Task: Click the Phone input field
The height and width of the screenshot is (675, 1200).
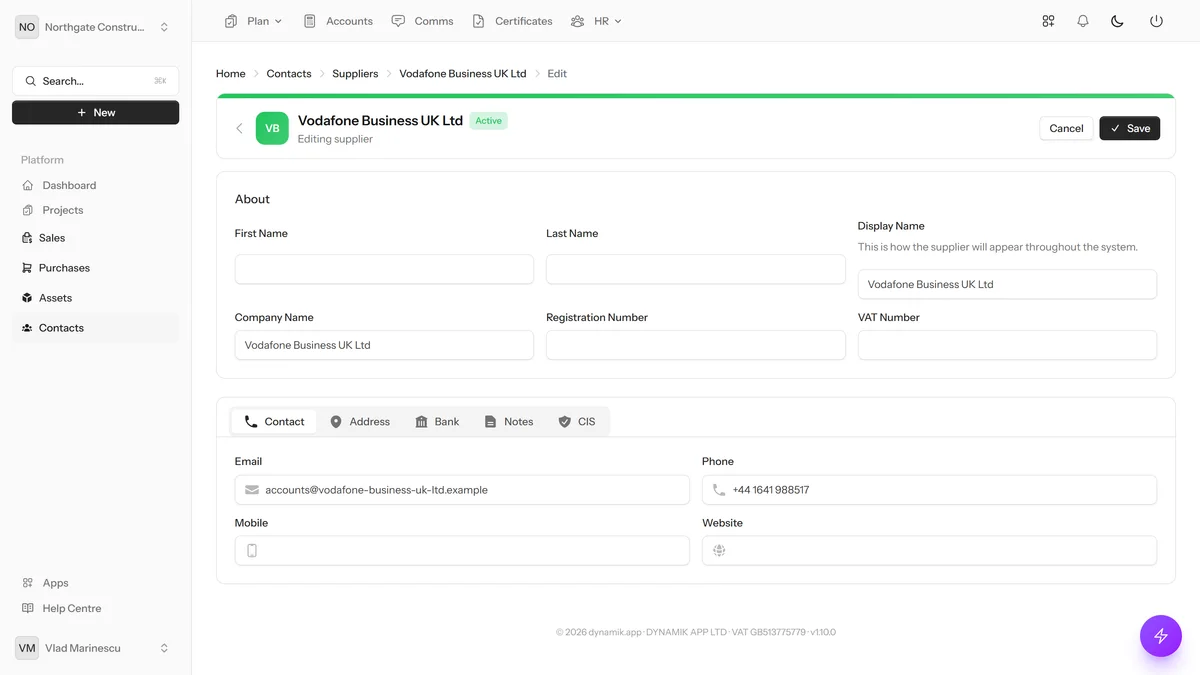Action: 929,490
